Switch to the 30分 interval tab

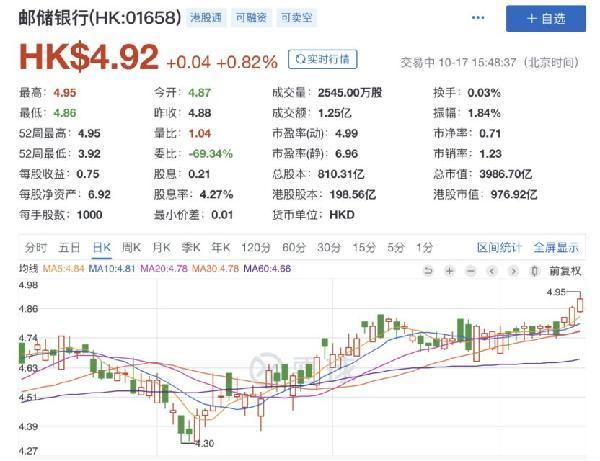pyautogui.click(x=329, y=248)
